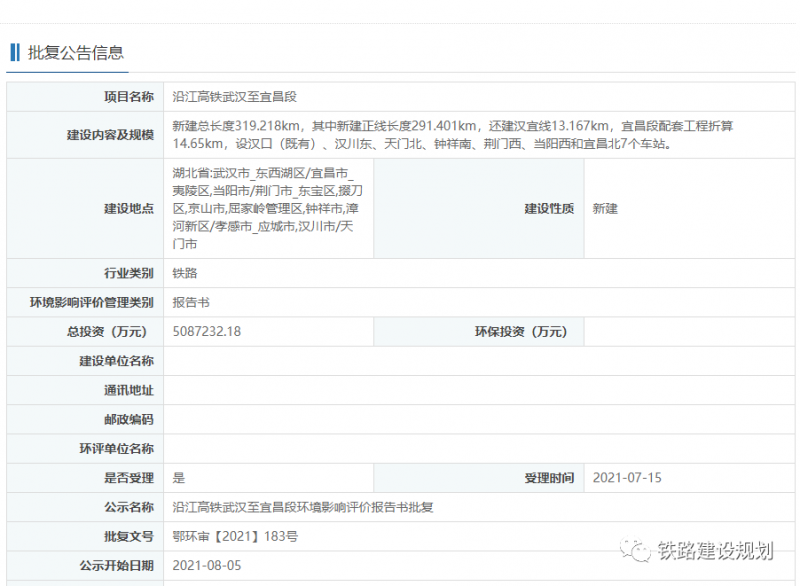Click acceptance date 2021-07-15
The image size is (800, 586).
coord(627,478)
